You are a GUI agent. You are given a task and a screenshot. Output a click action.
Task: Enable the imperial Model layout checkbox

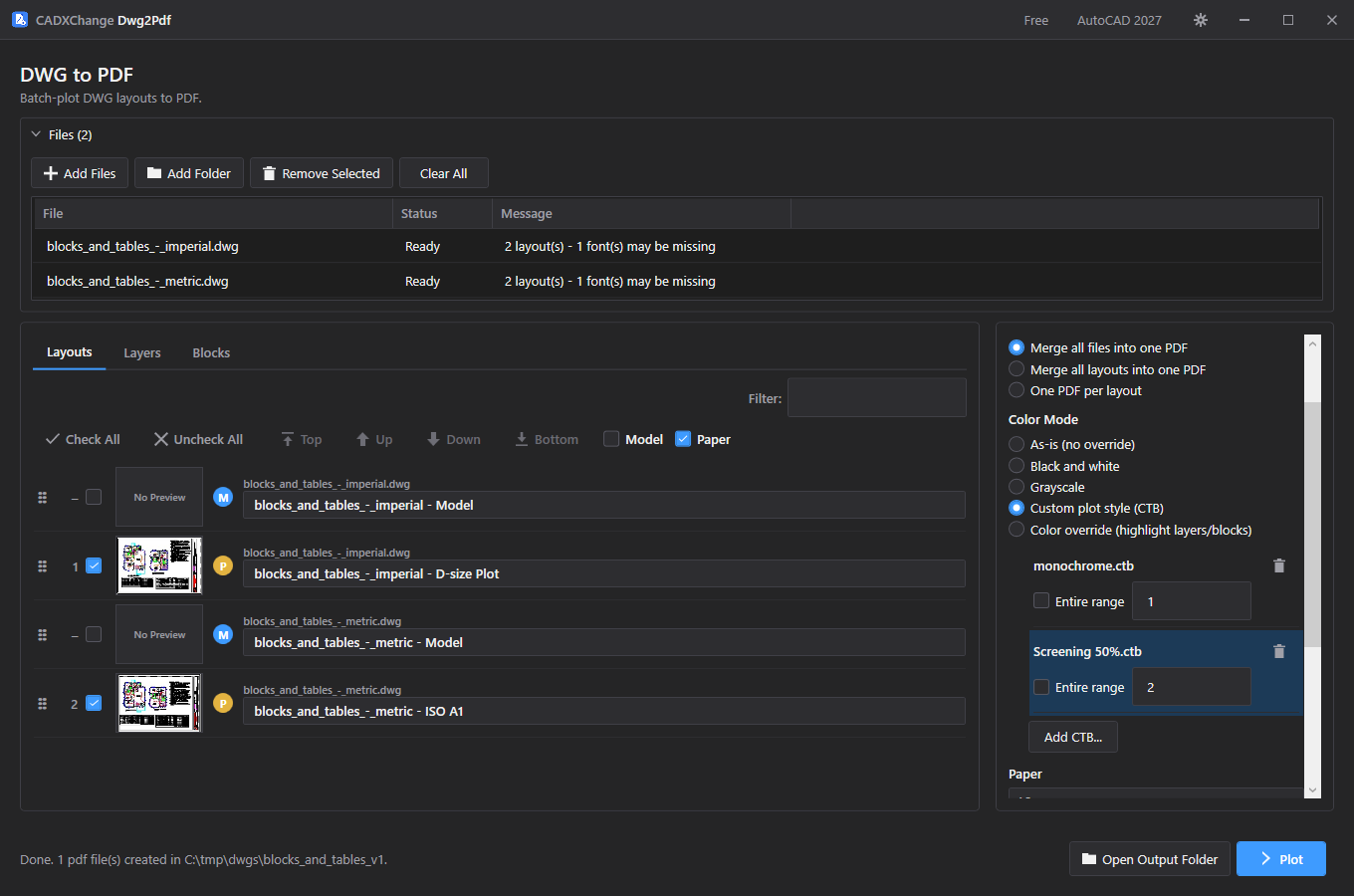pyautogui.click(x=94, y=497)
